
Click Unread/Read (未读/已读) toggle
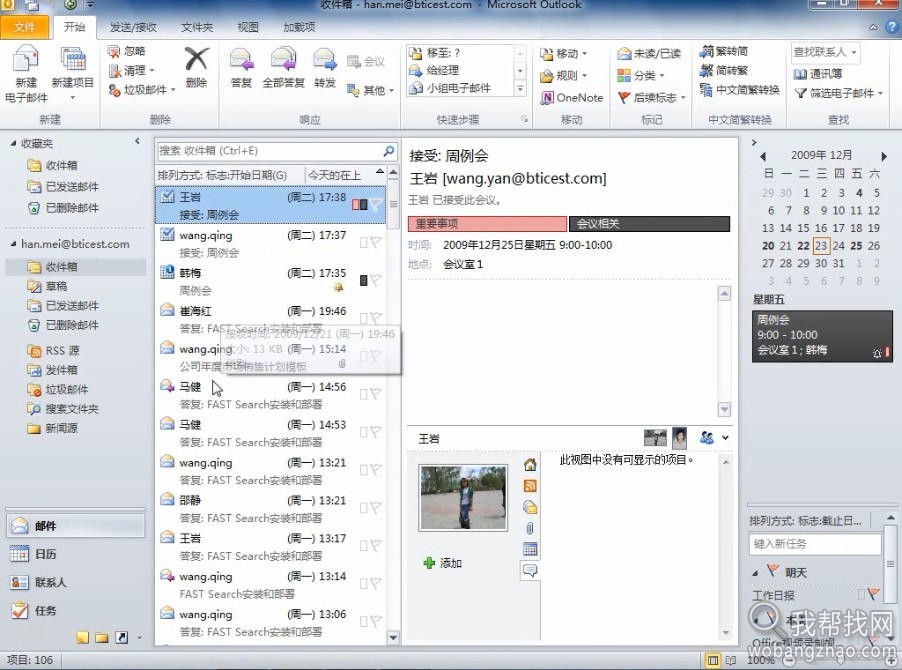click(x=649, y=53)
